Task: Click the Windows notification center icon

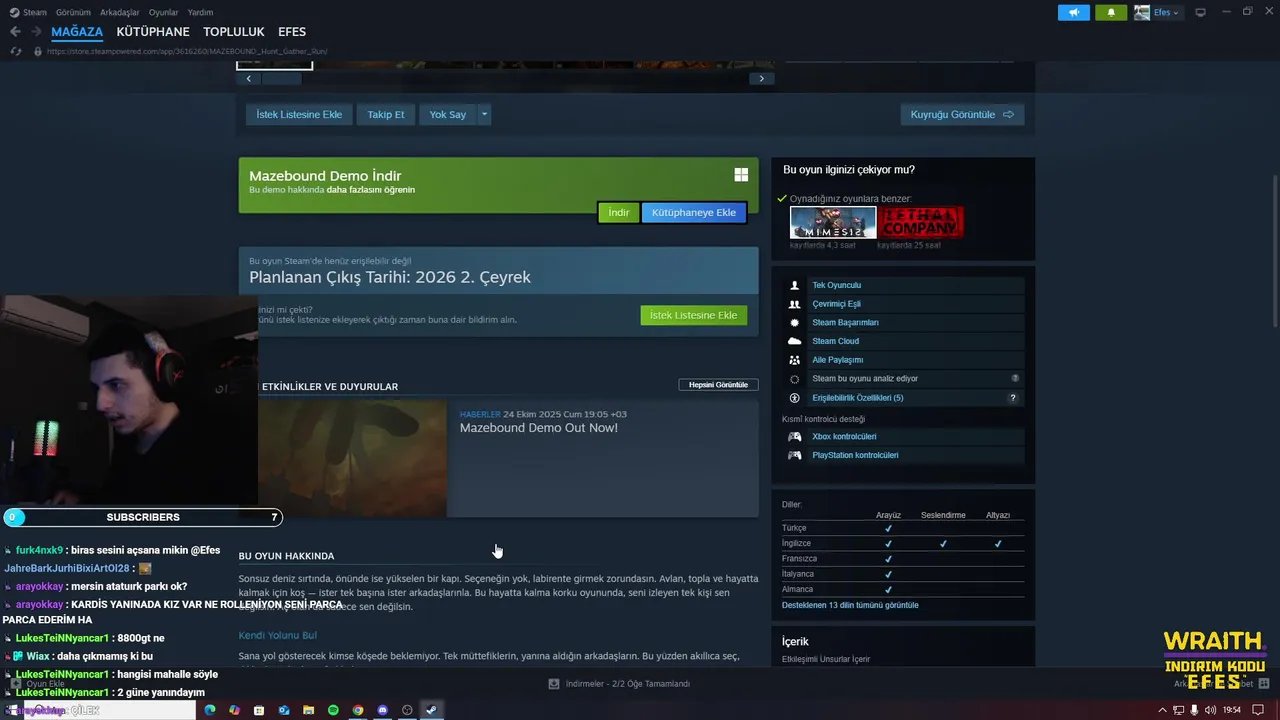Action: tap(1258, 710)
